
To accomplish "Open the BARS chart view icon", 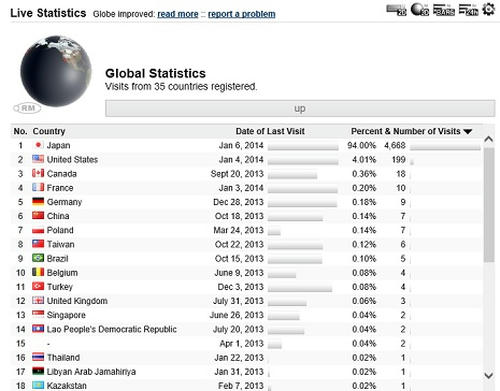I will pyautogui.click(x=444, y=10).
